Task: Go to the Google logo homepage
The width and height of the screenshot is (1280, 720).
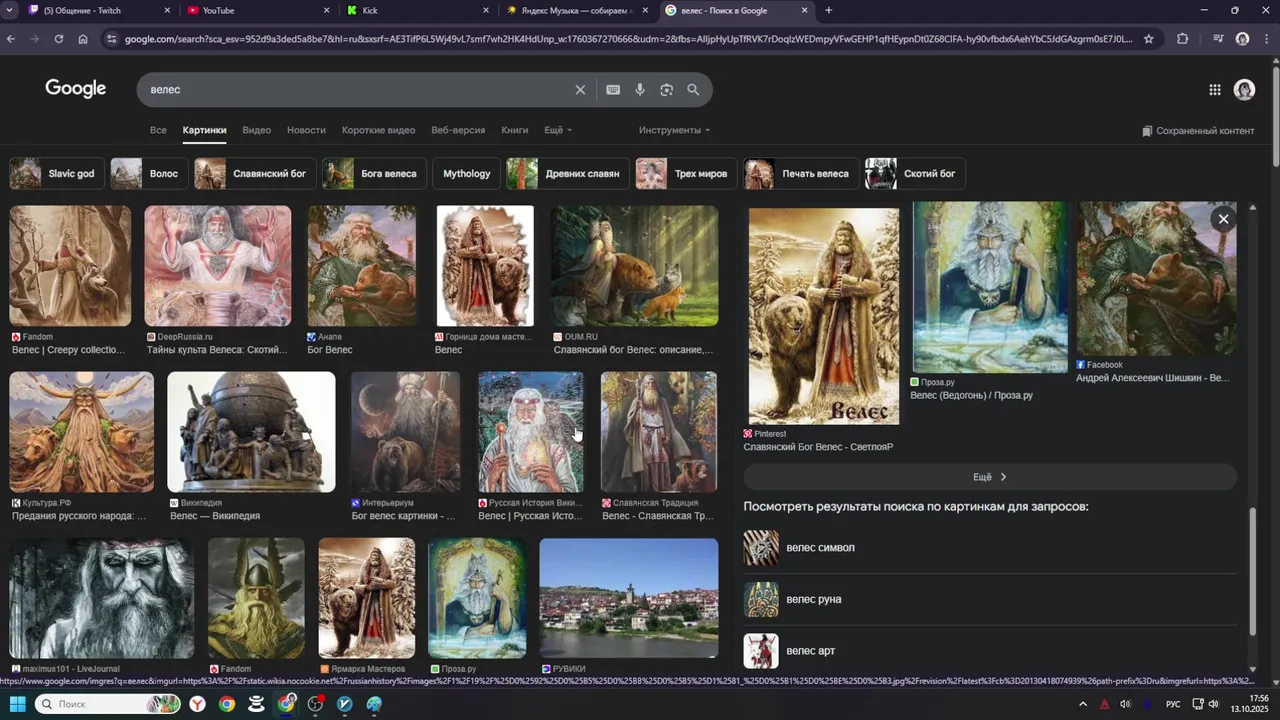Action: 76,89
